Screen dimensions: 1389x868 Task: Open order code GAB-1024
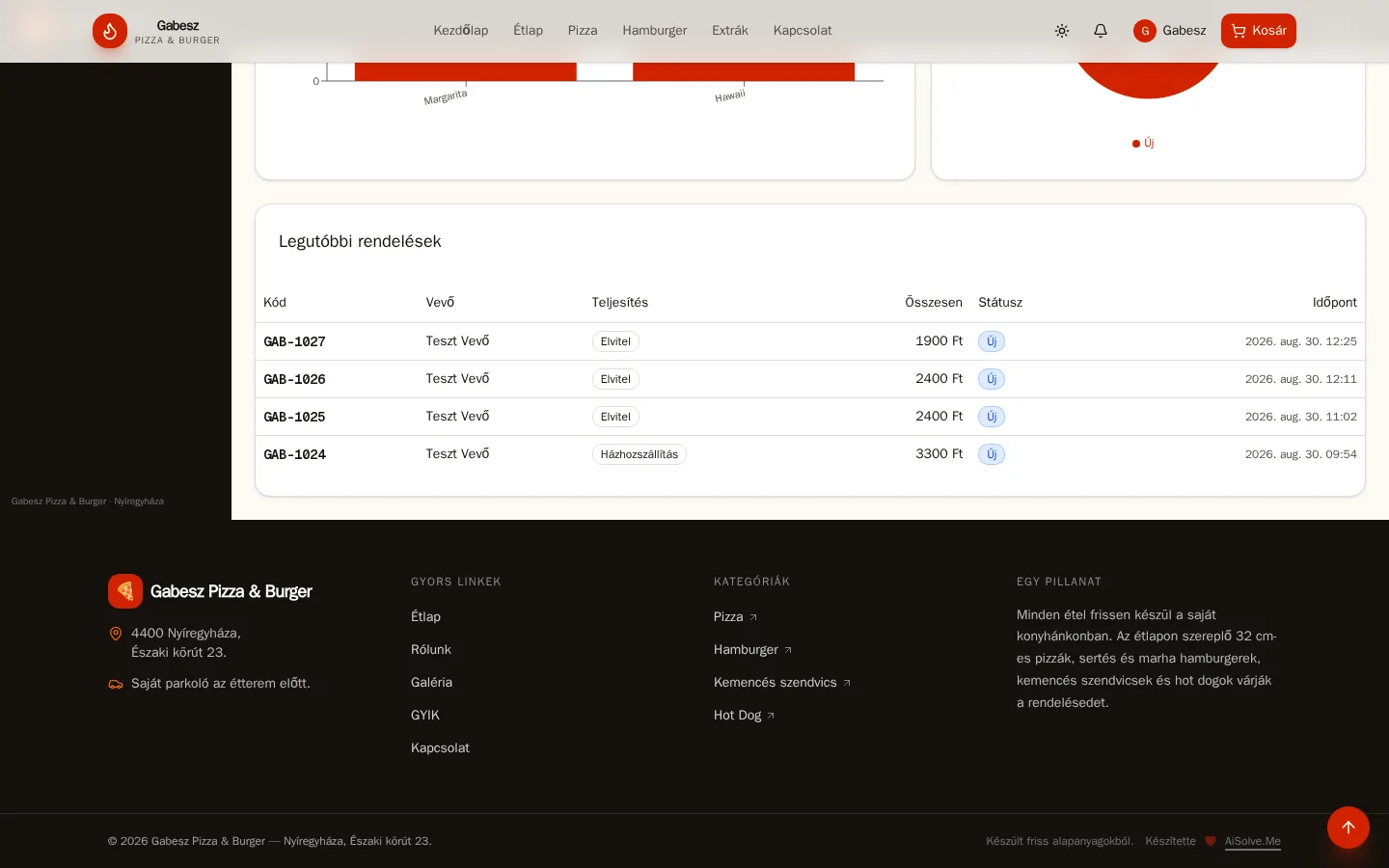tap(294, 454)
